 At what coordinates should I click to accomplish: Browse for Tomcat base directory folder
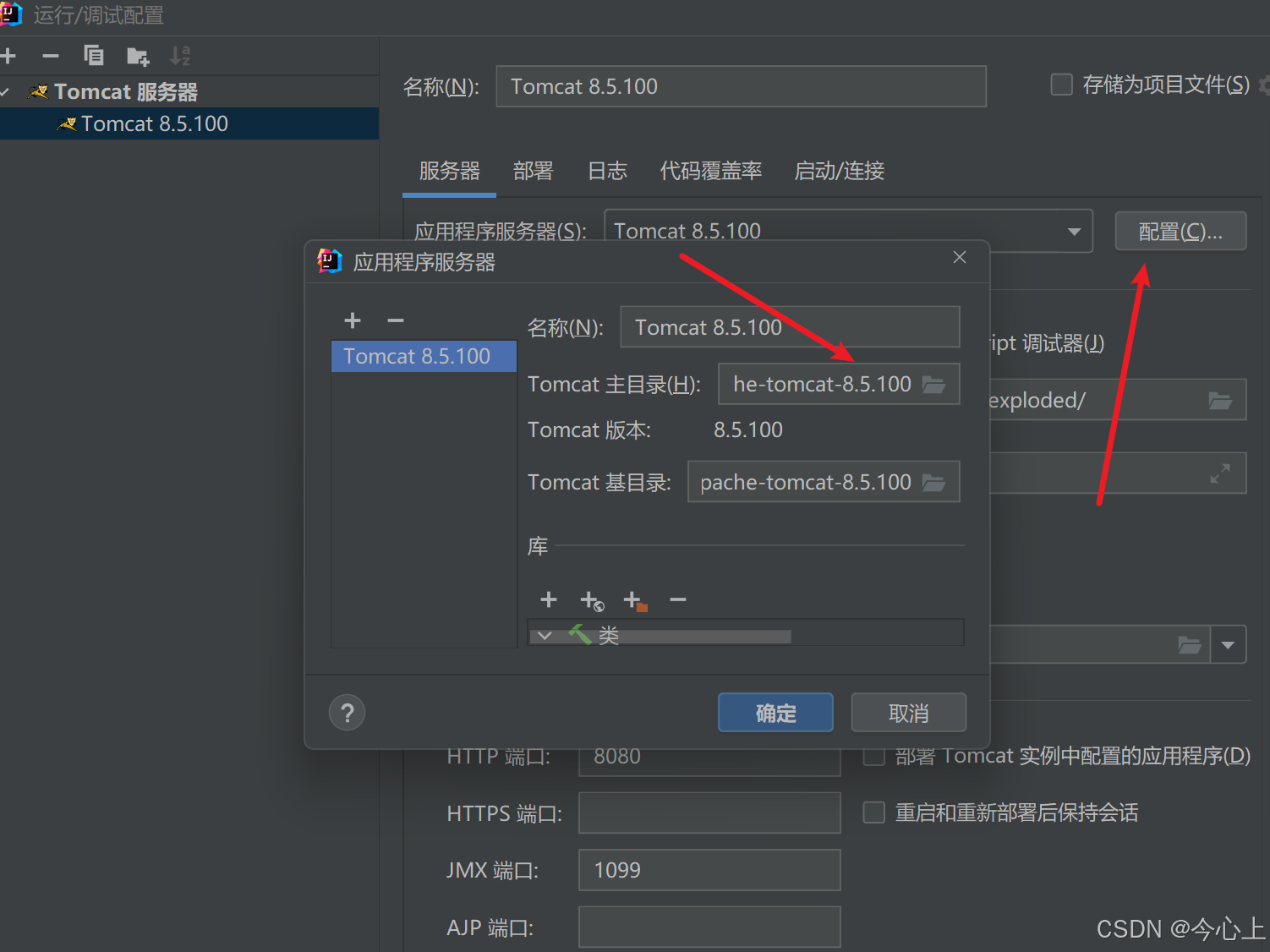coord(933,483)
